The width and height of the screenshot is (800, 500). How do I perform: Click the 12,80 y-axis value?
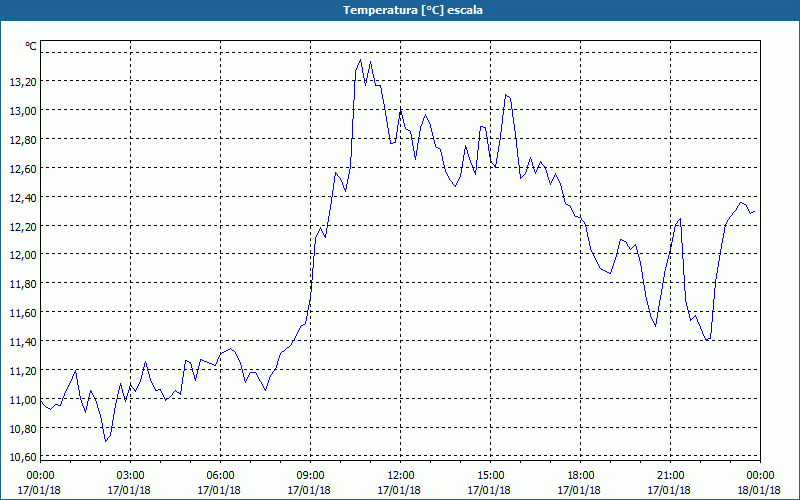click(x=23, y=140)
